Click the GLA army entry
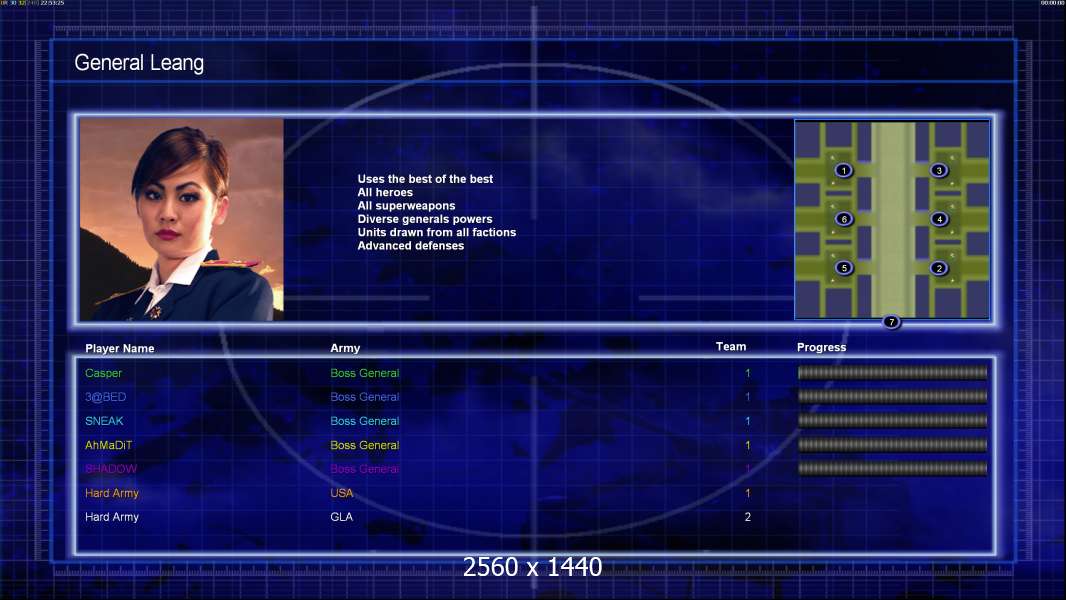The height and width of the screenshot is (600, 1066). pyautogui.click(x=341, y=517)
